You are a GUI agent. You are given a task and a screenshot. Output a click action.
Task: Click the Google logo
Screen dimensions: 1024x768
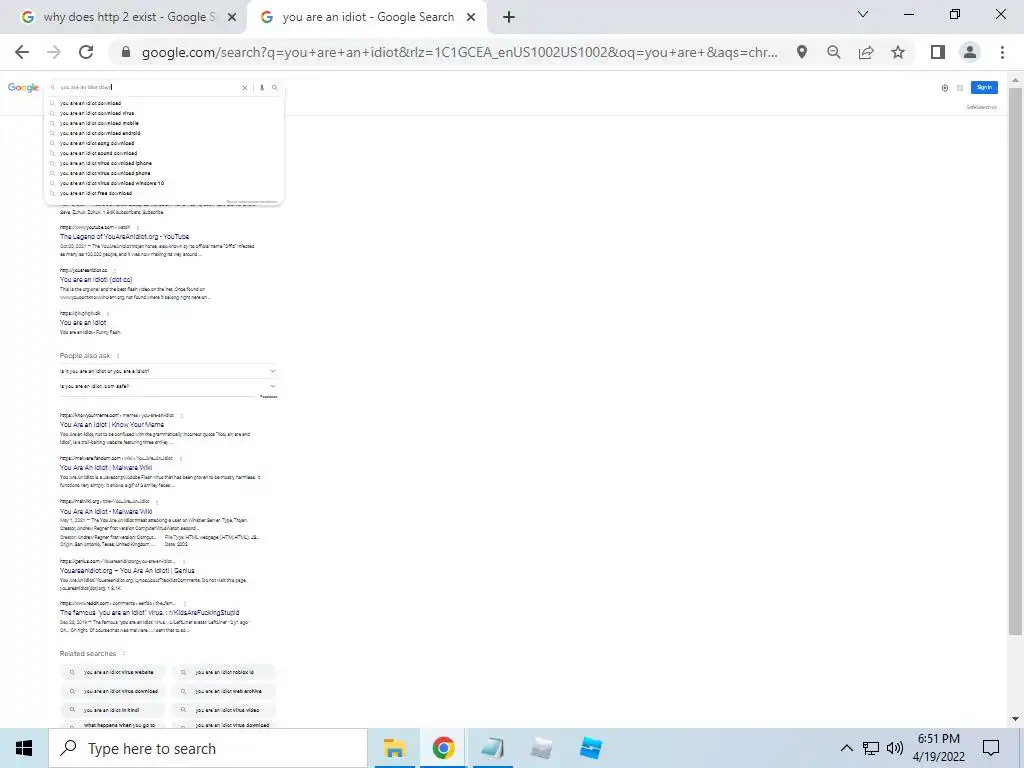[x=23, y=88]
